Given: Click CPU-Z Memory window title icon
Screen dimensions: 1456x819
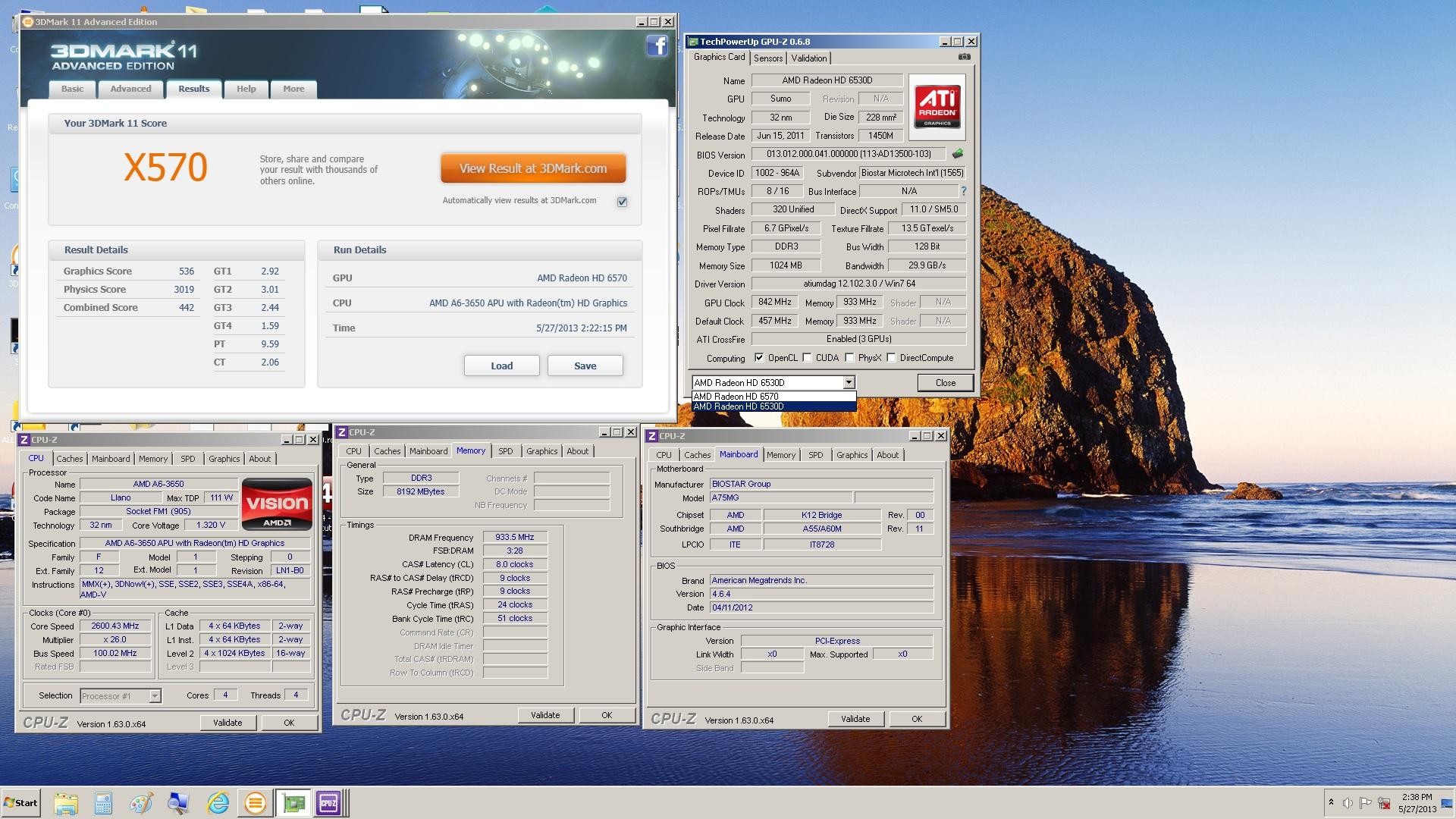Looking at the screenshot, I should 342,432.
